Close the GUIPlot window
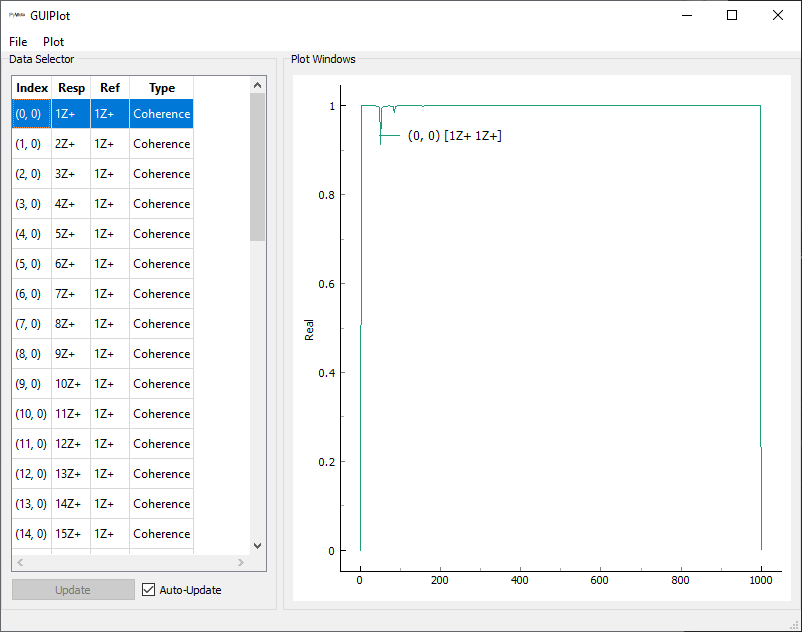 click(778, 16)
